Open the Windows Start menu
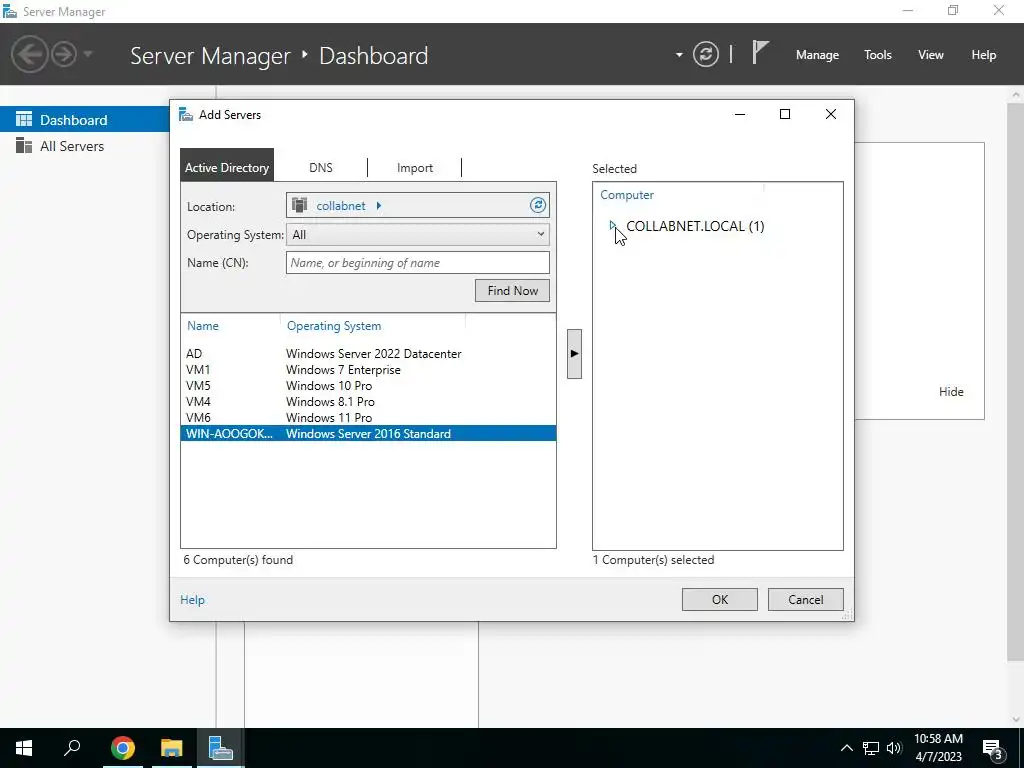The image size is (1024, 768). click(x=24, y=748)
